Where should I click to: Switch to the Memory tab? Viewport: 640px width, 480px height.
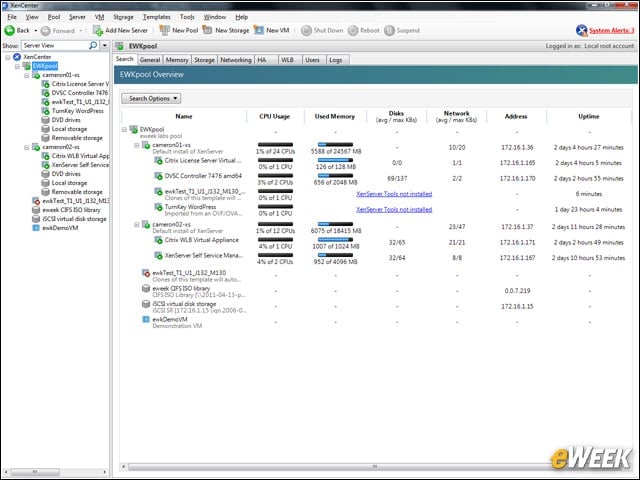(x=177, y=60)
